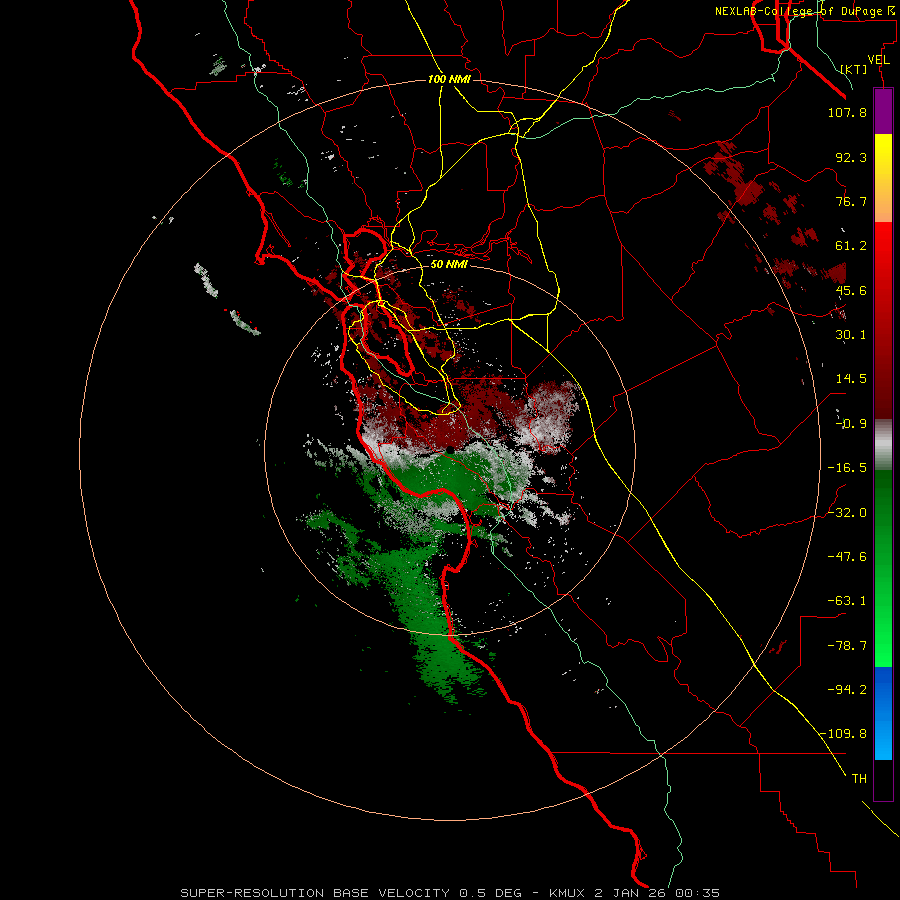Click the '100 NMI' range ring label
This screenshot has height=900, width=900.
tap(449, 79)
